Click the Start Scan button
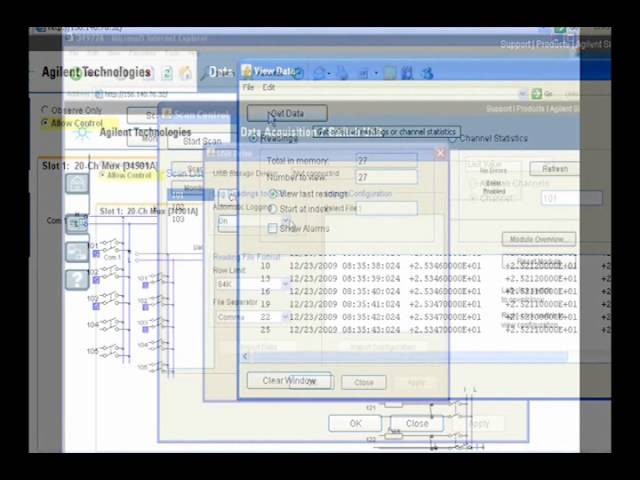The height and width of the screenshot is (480, 640). [x=201, y=141]
